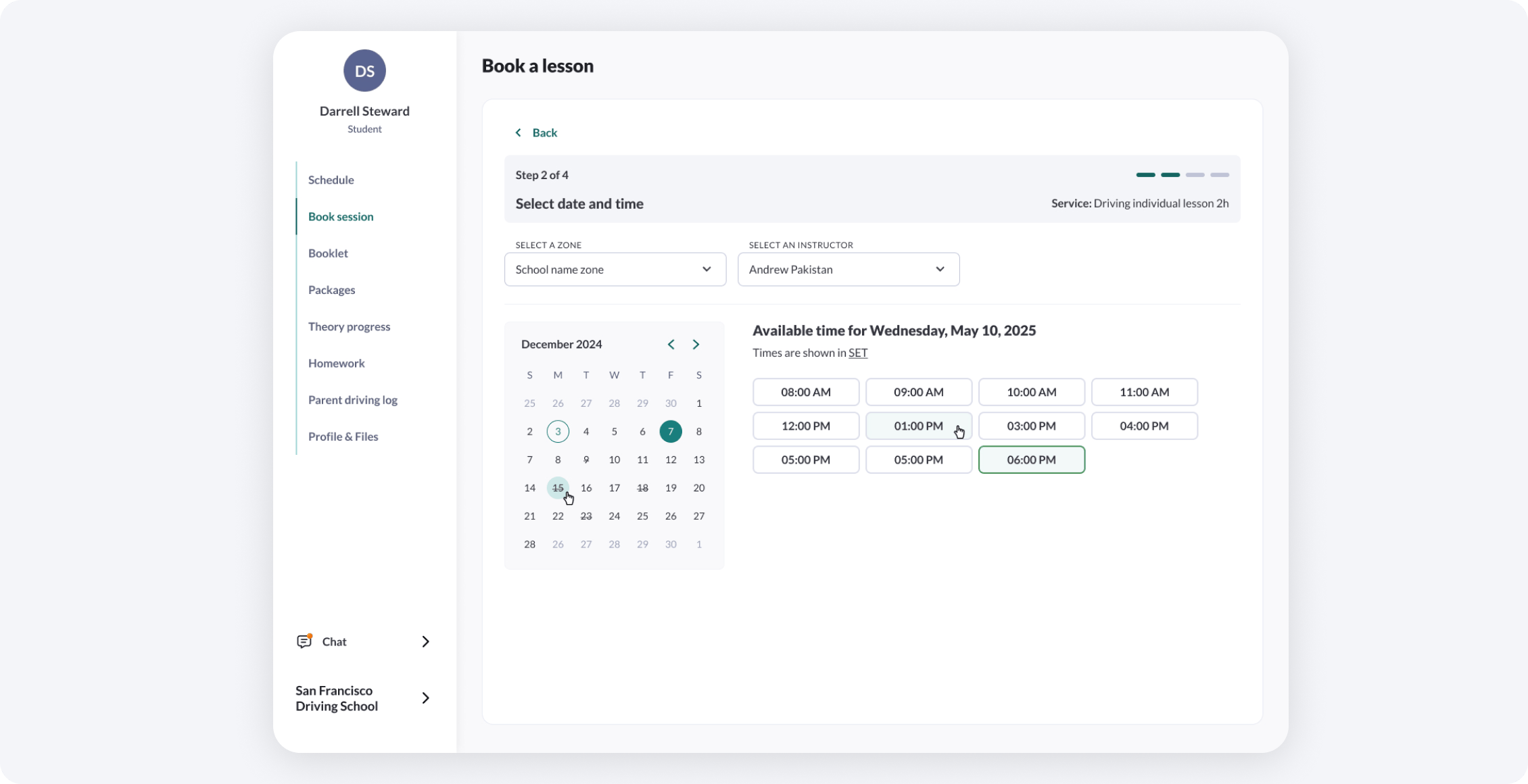This screenshot has width=1528, height=784.
Task: Open the Schedule menu item
Action: pyautogui.click(x=331, y=180)
